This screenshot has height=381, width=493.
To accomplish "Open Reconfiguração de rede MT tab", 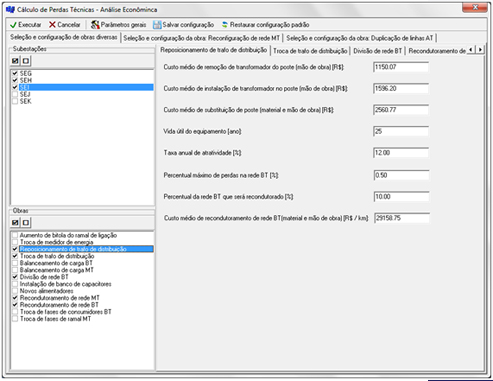I will 201,38.
